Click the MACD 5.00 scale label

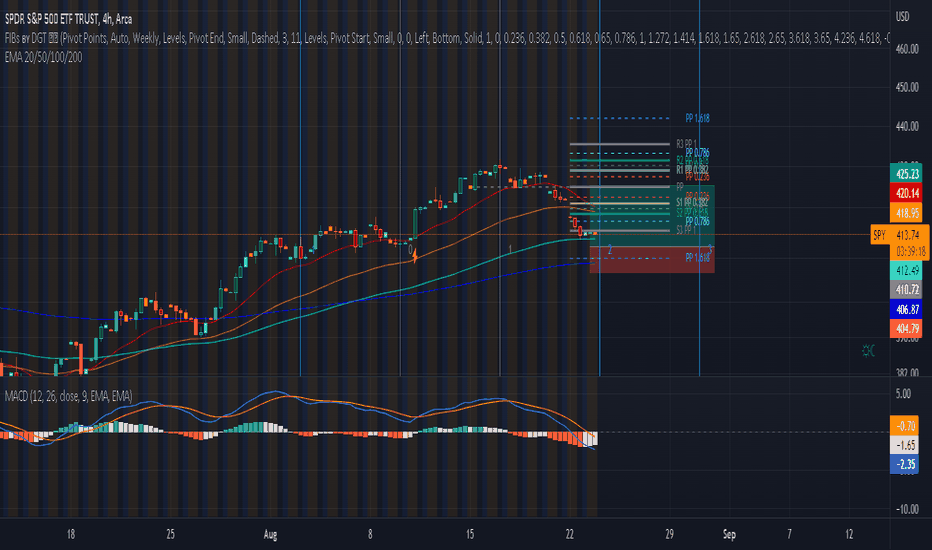coord(903,394)
